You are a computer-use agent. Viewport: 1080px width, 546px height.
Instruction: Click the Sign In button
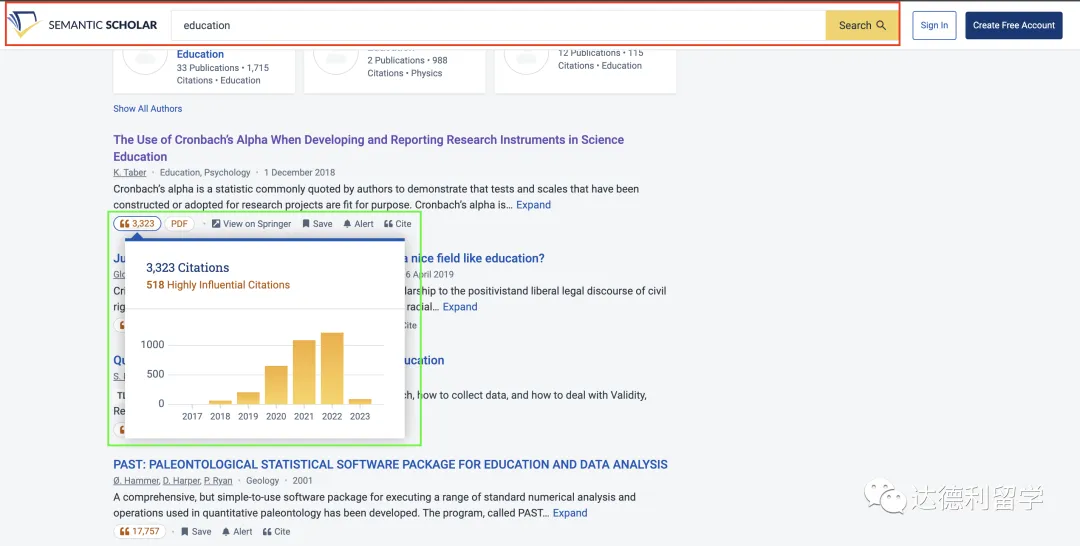tap(934, 25)
